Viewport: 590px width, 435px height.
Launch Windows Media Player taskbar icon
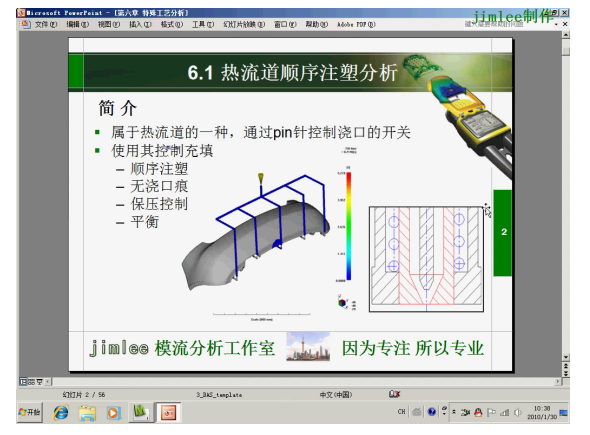click(x=113, y=413)
